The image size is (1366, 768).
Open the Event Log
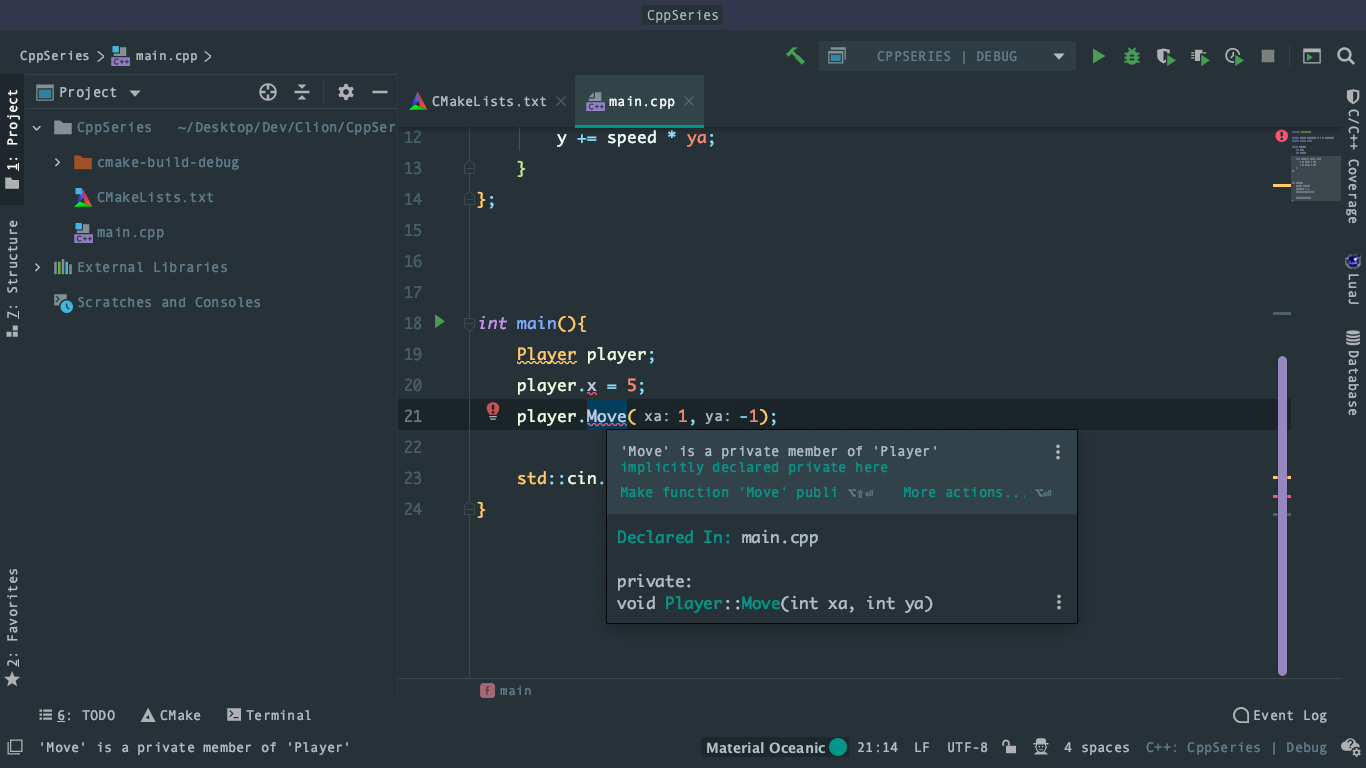1280,715
